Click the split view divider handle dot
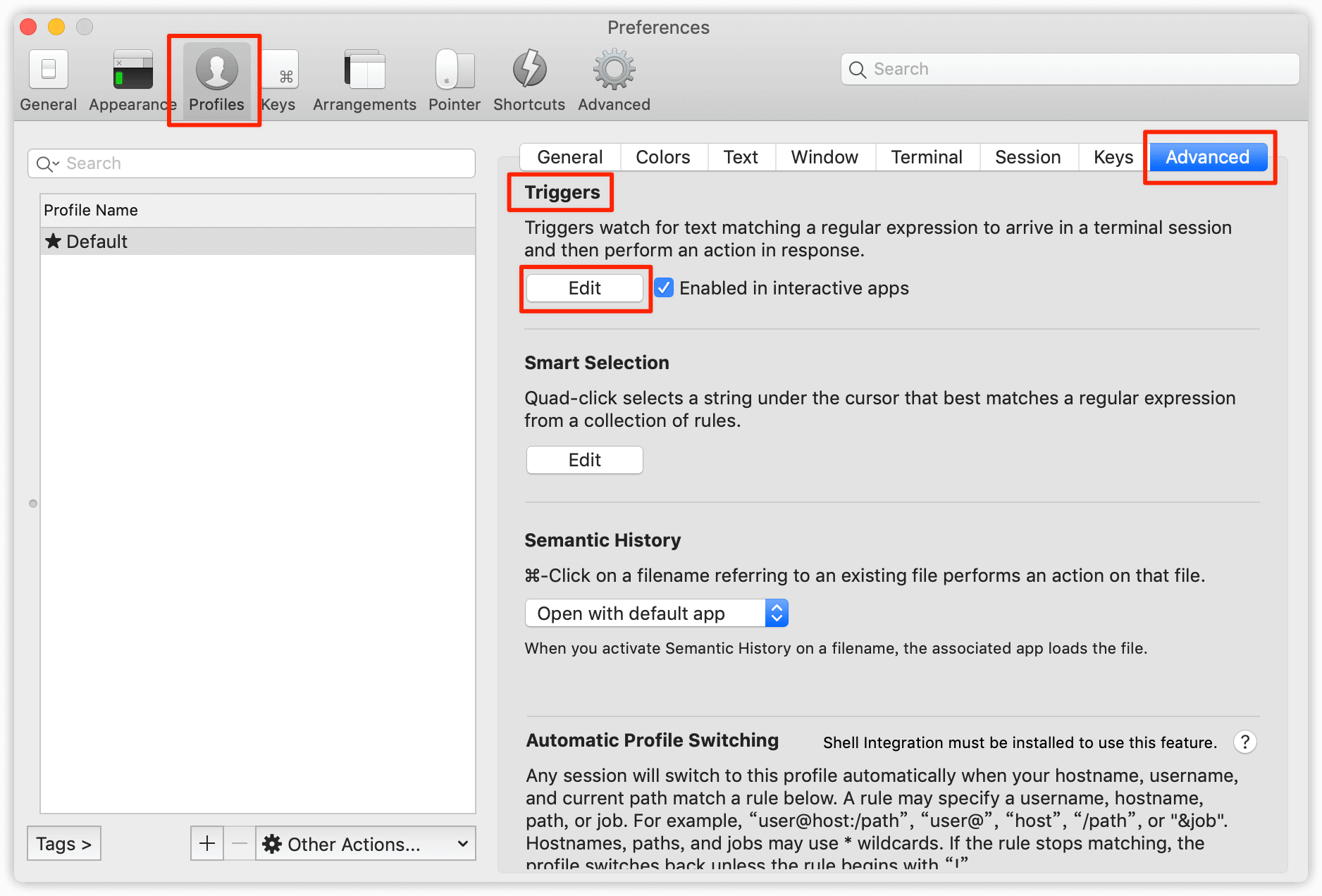The width and height of the screenshot is (1322, 896). point(33,504)
